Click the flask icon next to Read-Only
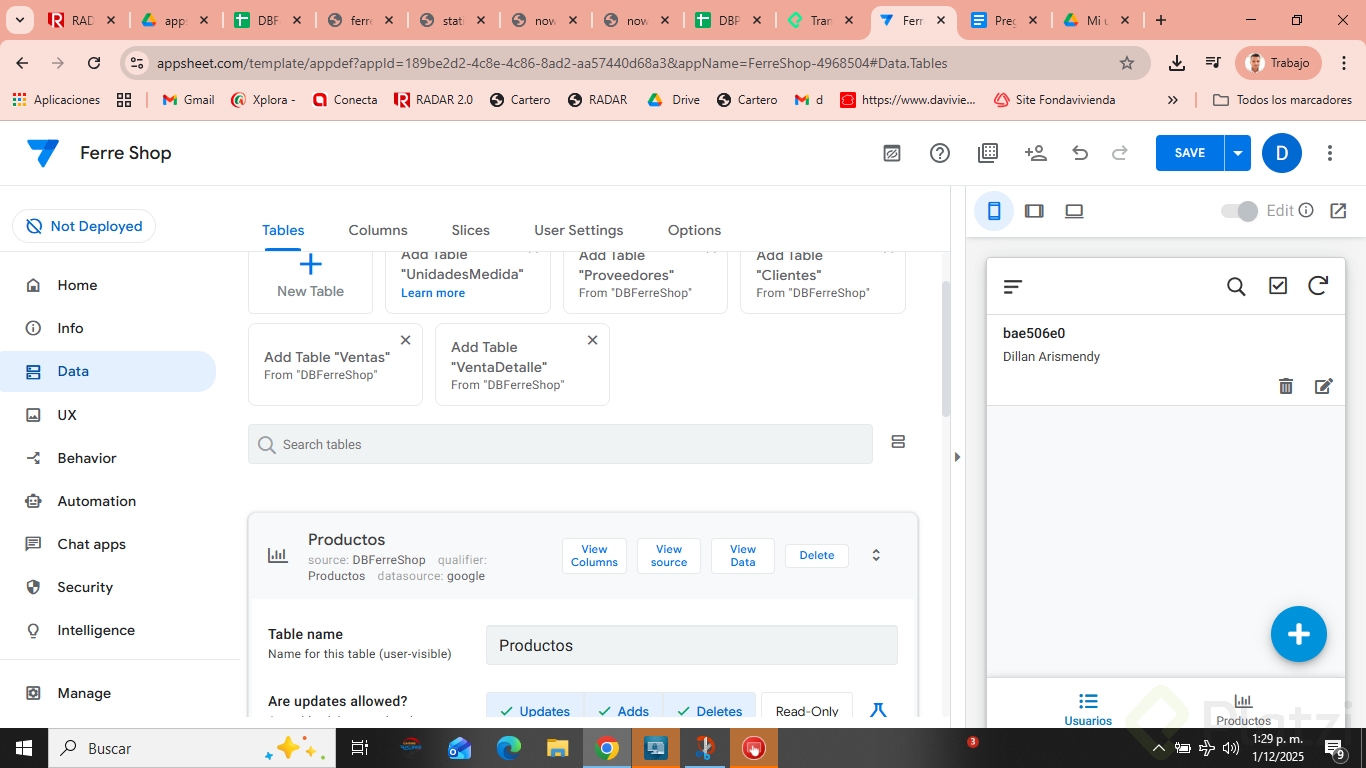This screenshot has height=768, width=1366. click(x=878, y=711)
